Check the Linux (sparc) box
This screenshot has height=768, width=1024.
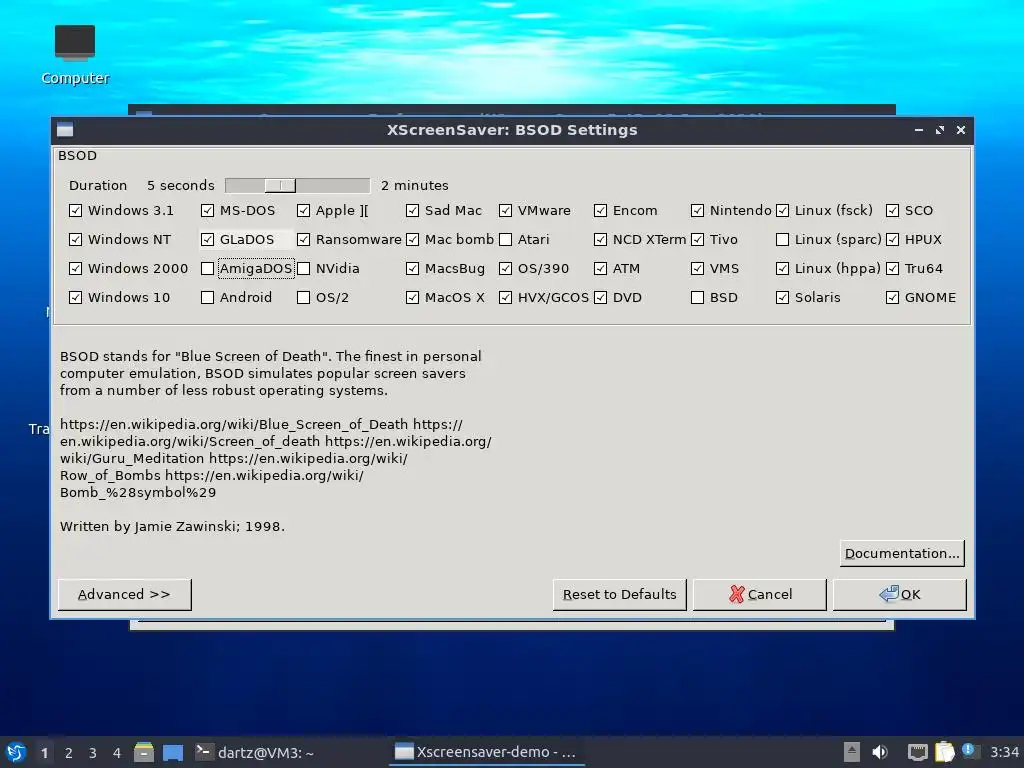782,240
